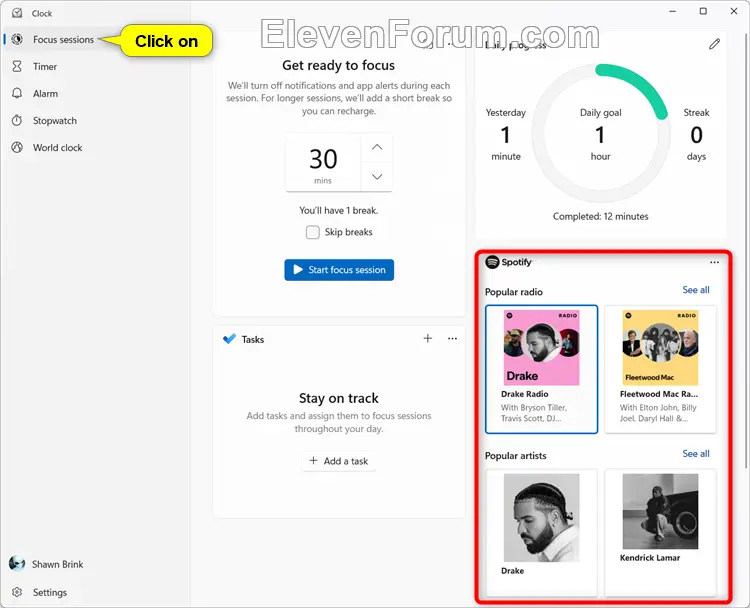Select the Fleetwood Mac Radio card

661,369
